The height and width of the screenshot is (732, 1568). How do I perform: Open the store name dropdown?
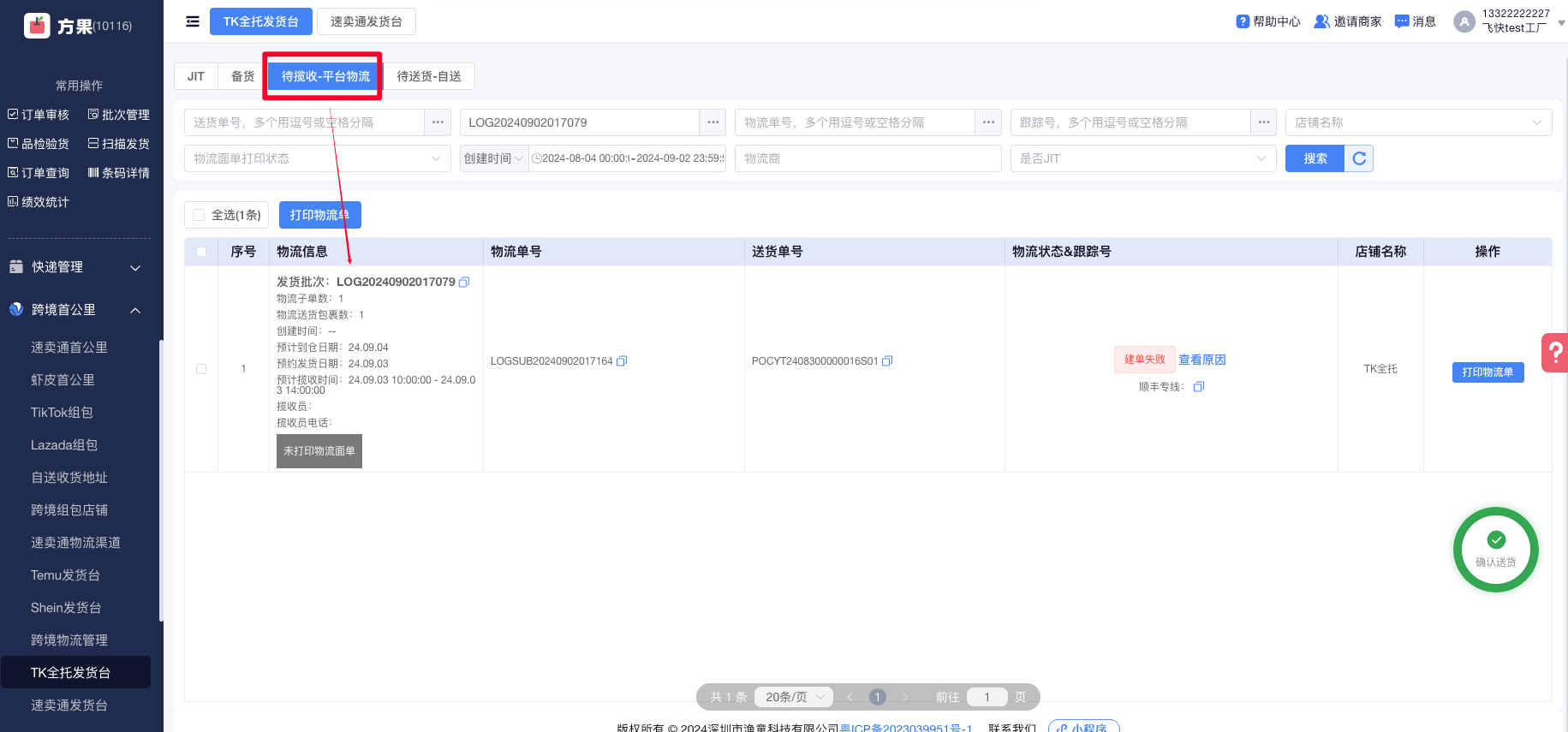pyautogui.click(x=1417, y=122)
